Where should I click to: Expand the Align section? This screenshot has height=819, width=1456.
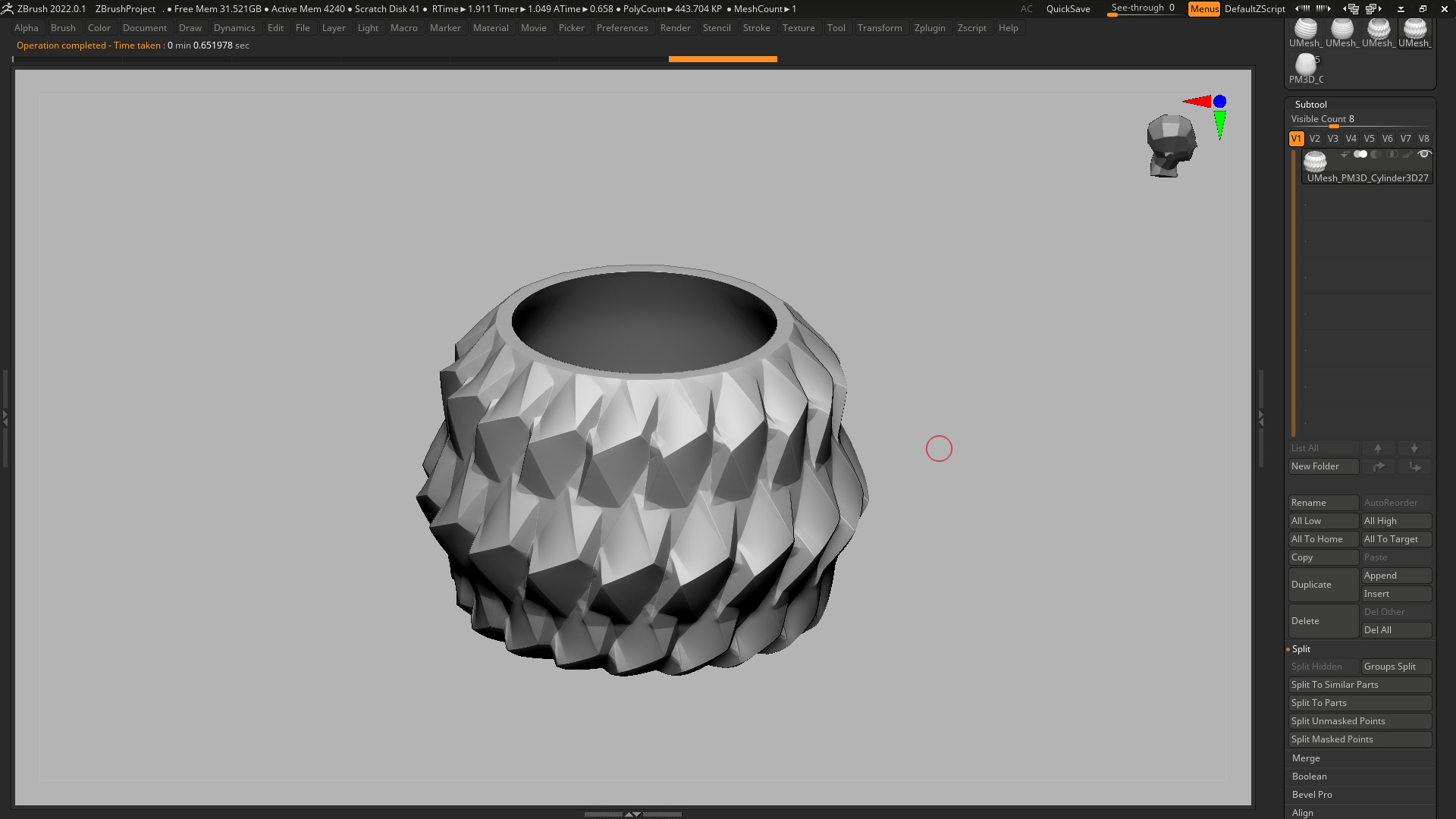pyautogui.click(x=1302, y=812)
